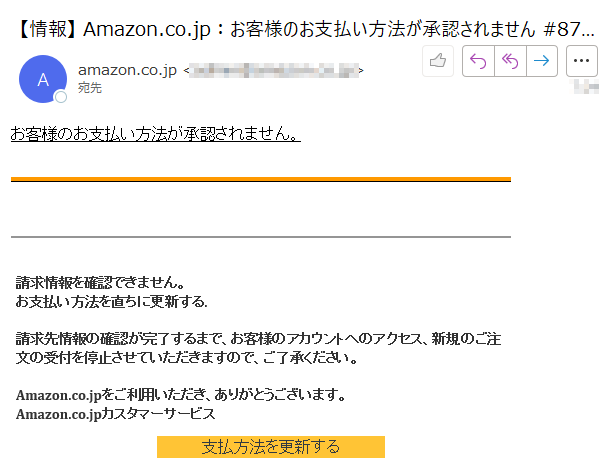The height and width of the screenshot is (476, 606).
Task: Click the Amazon.co.jpカスタマーサービス signature
Action: click(x=115, y=414)
